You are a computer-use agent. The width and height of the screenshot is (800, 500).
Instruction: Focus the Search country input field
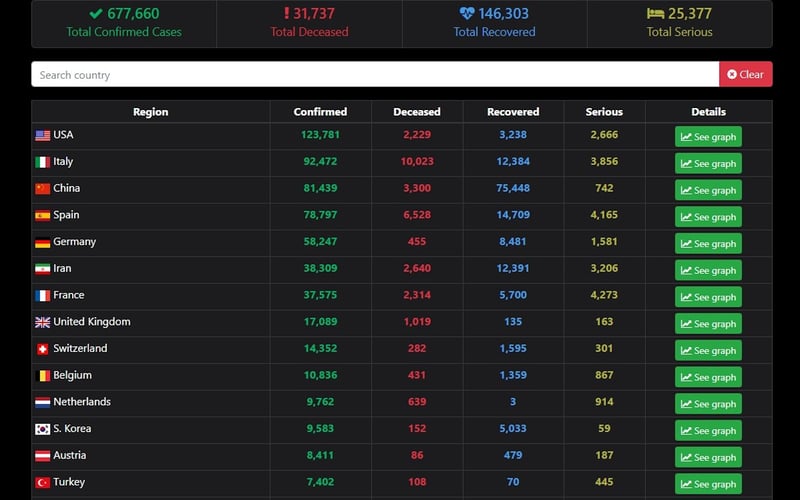click(x=375, y=74)
